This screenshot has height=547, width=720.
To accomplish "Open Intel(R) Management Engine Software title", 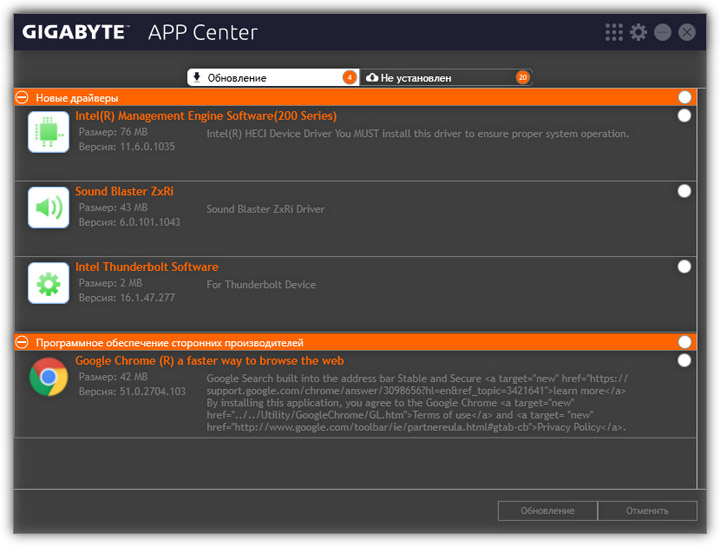I will click(x=206, y=116).
